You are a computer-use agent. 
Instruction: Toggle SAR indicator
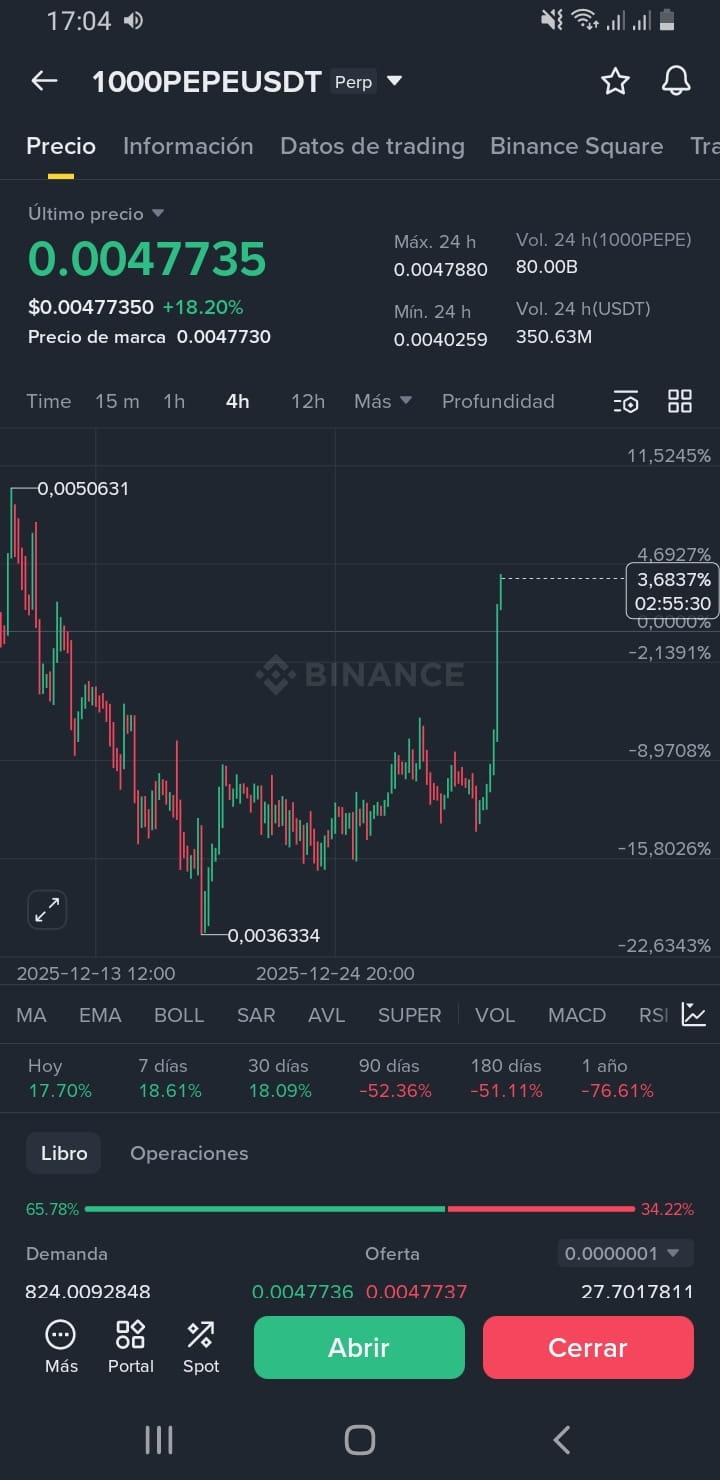pyautogui.click(x=256, y=1015)
